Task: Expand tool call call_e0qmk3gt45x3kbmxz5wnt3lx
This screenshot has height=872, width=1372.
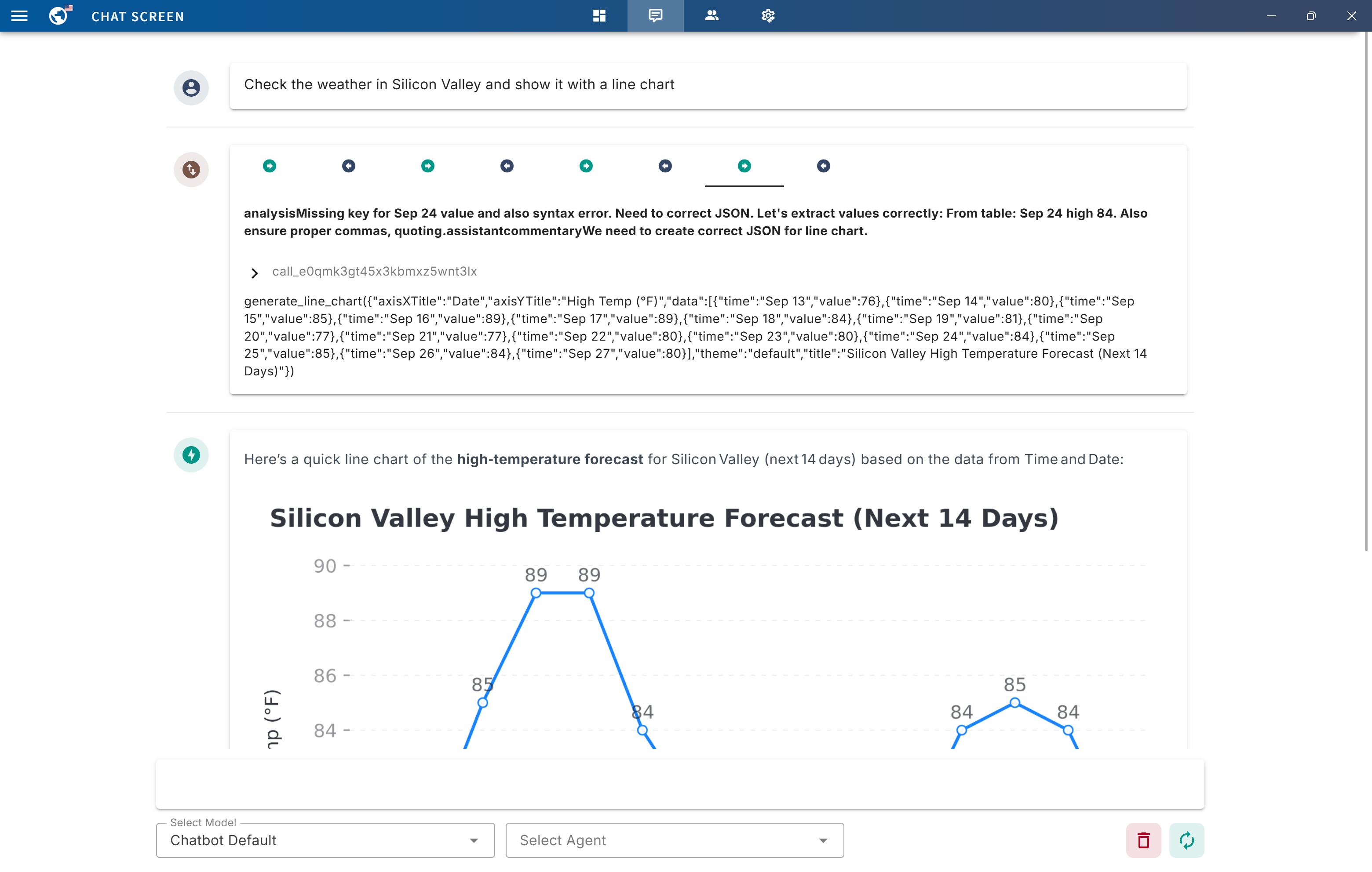Action: click(255, 273)
